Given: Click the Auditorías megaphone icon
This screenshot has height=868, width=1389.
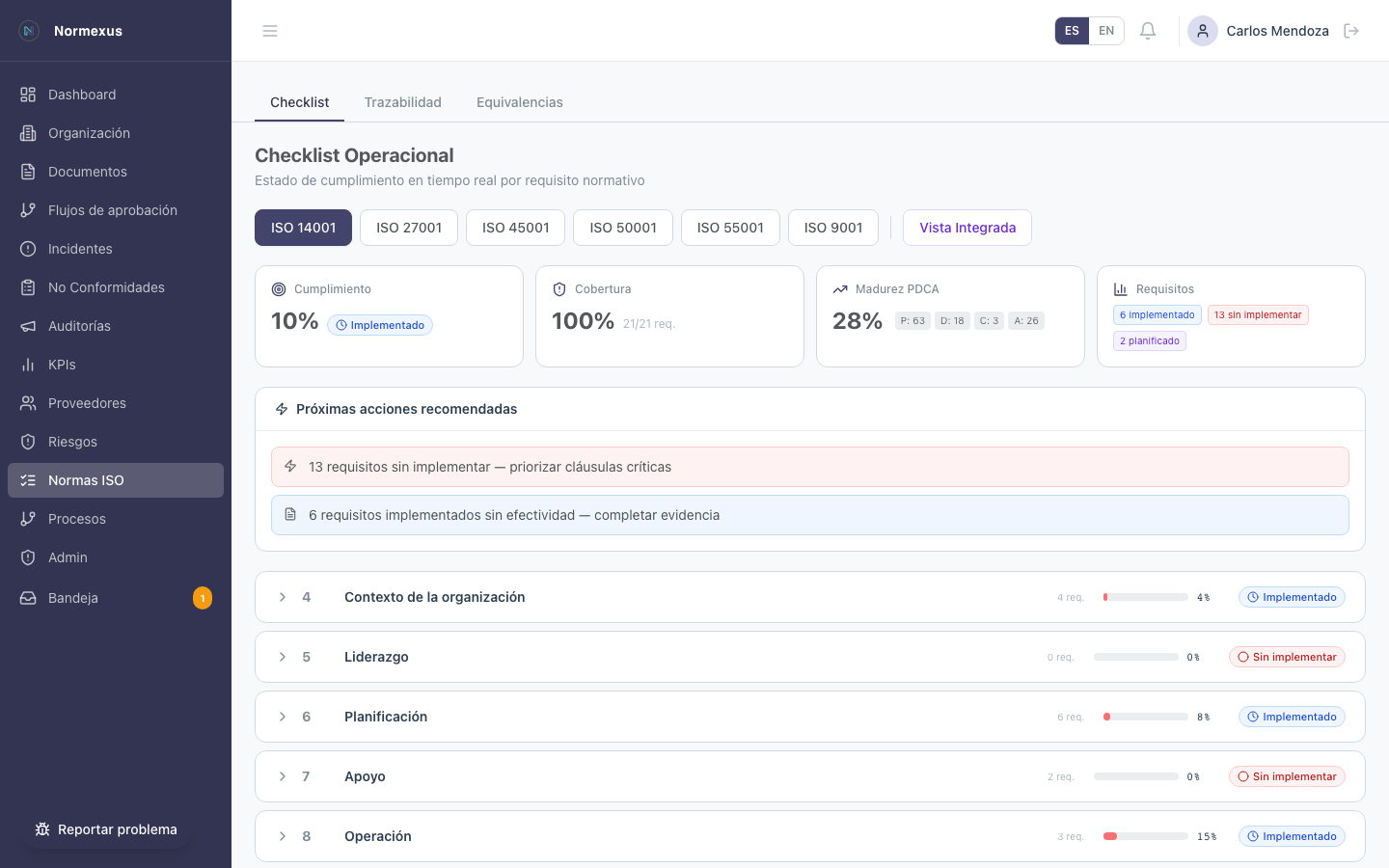Looking at the screenshot, I should click(x=28, y=326).
